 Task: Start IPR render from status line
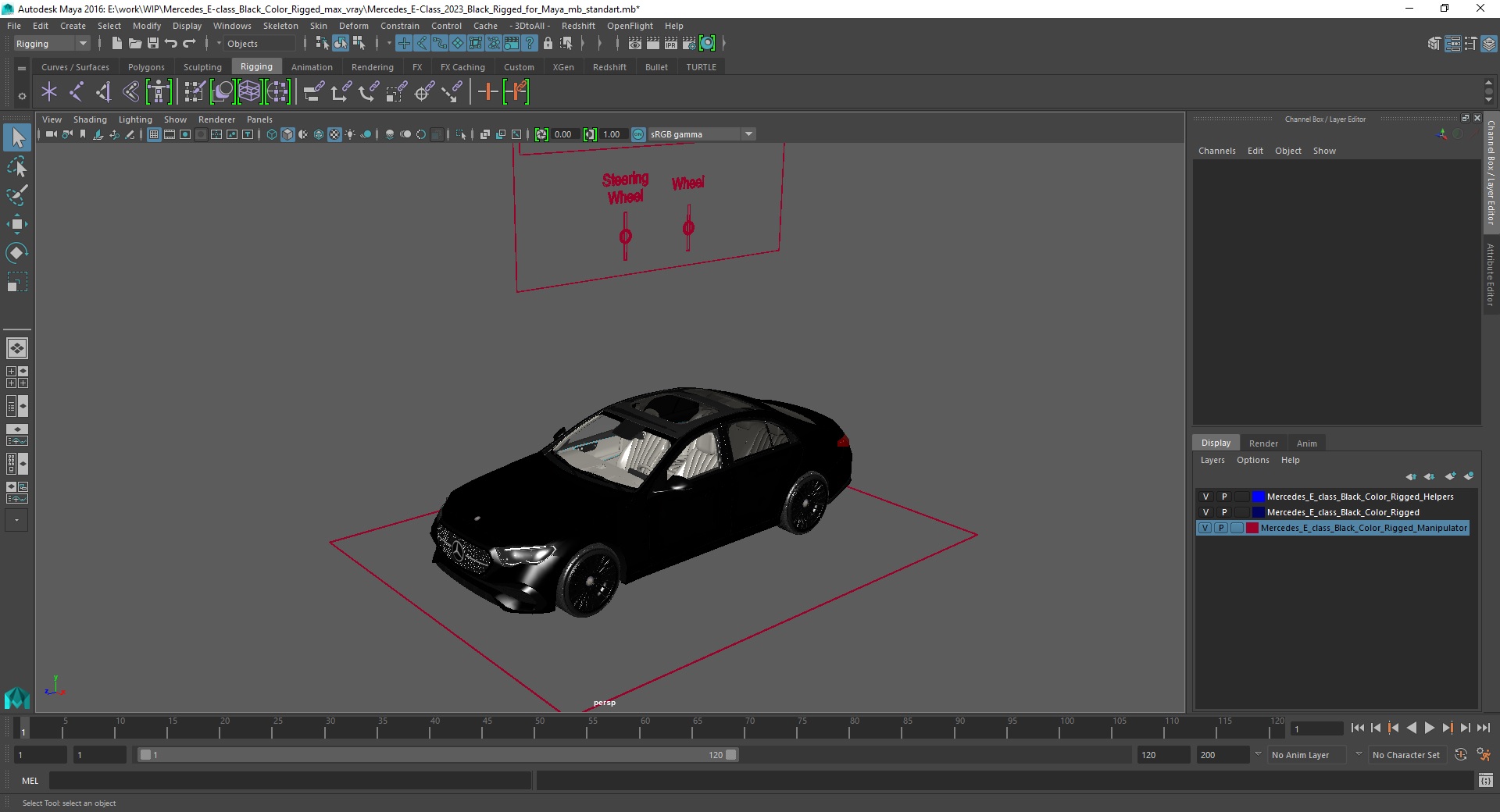(x=671, y=44)
